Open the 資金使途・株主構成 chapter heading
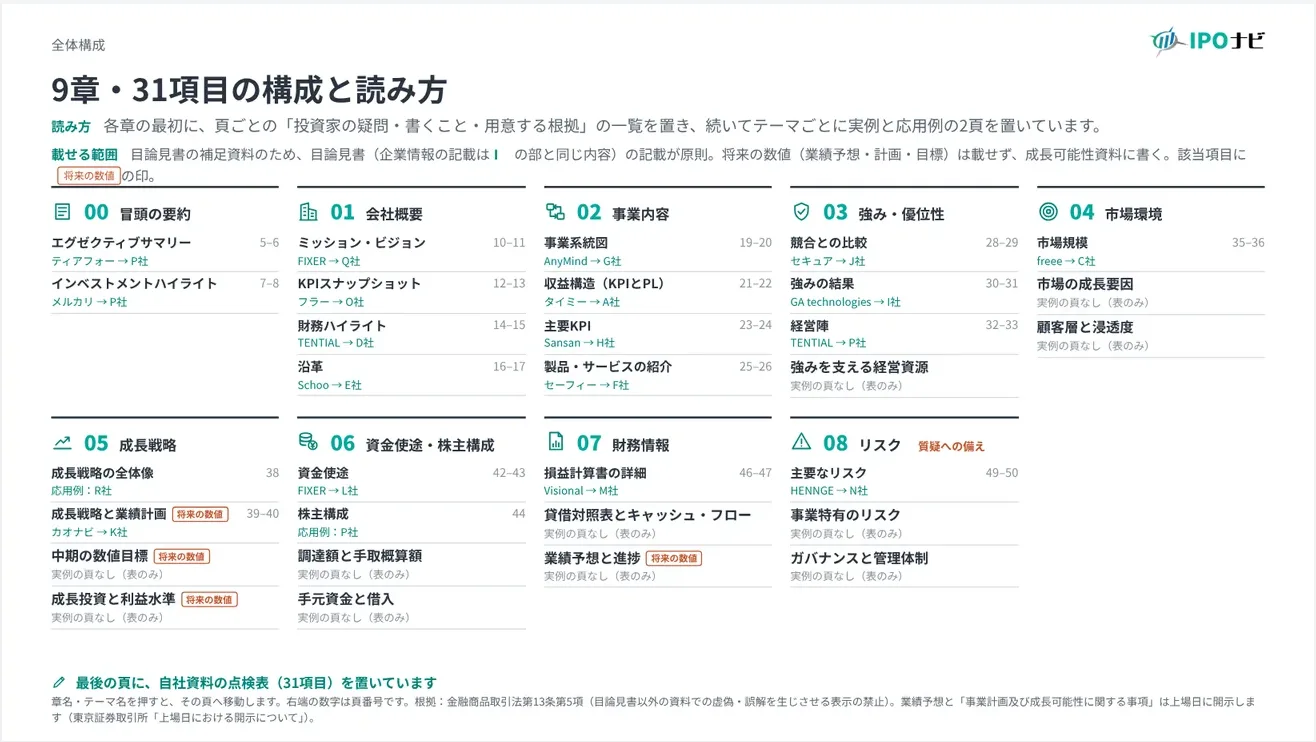 [430, 445]
